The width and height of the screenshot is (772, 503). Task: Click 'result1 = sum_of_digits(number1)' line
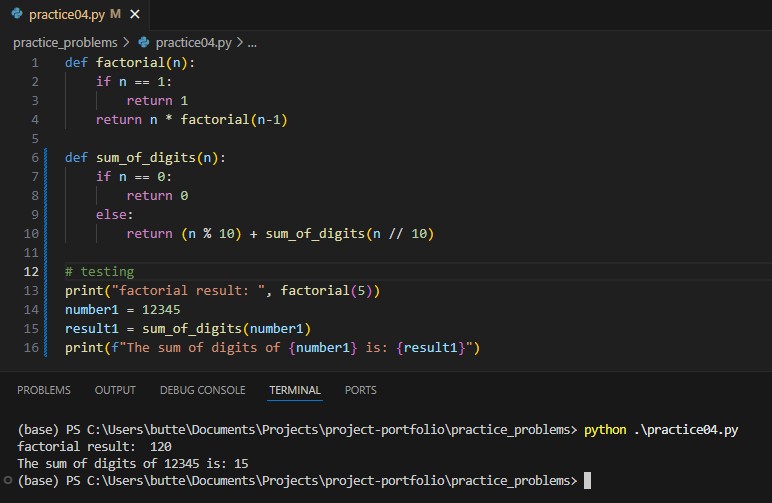coord(188,329)
